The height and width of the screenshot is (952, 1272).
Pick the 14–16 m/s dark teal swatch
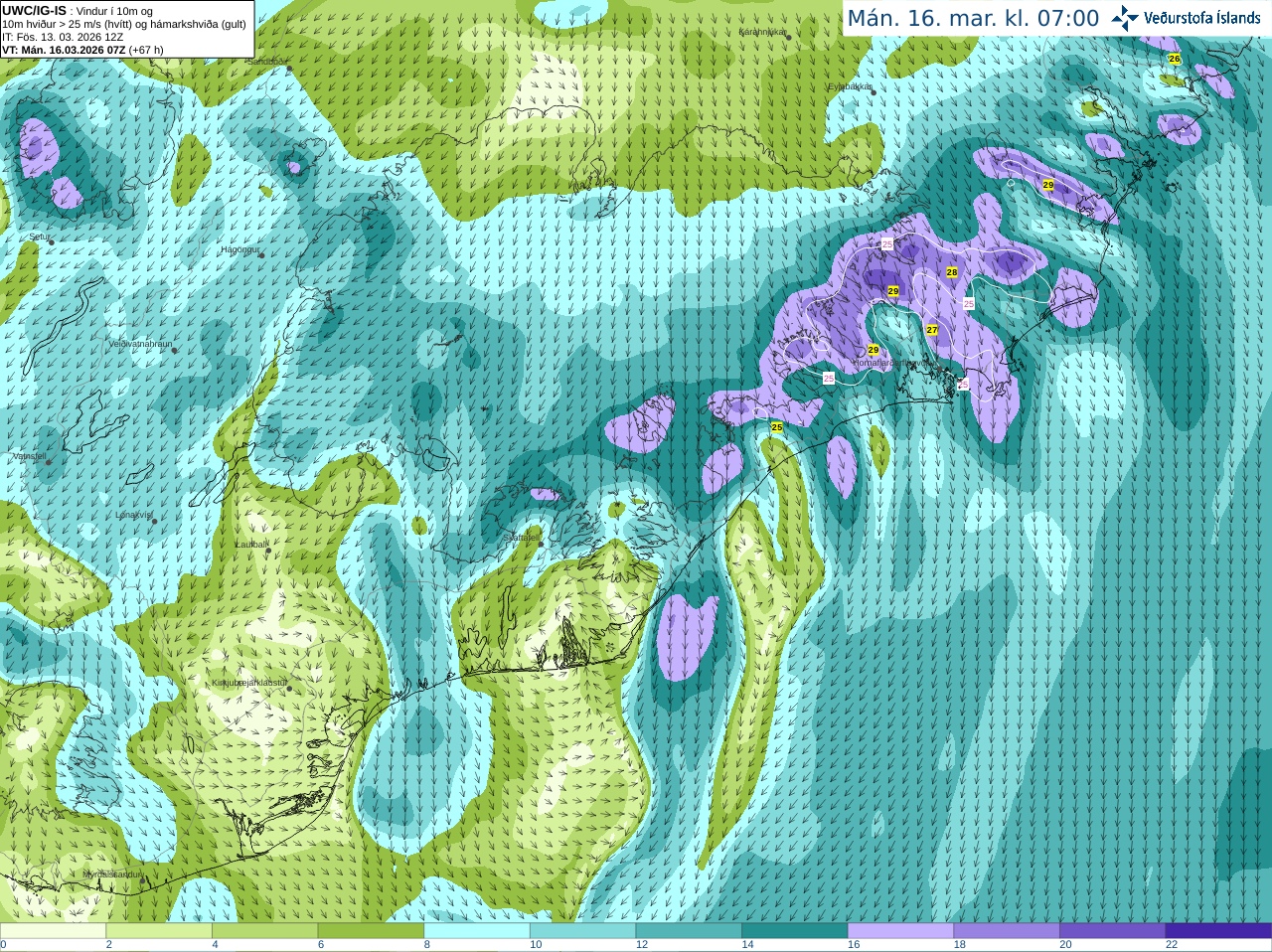coord(795,931)
